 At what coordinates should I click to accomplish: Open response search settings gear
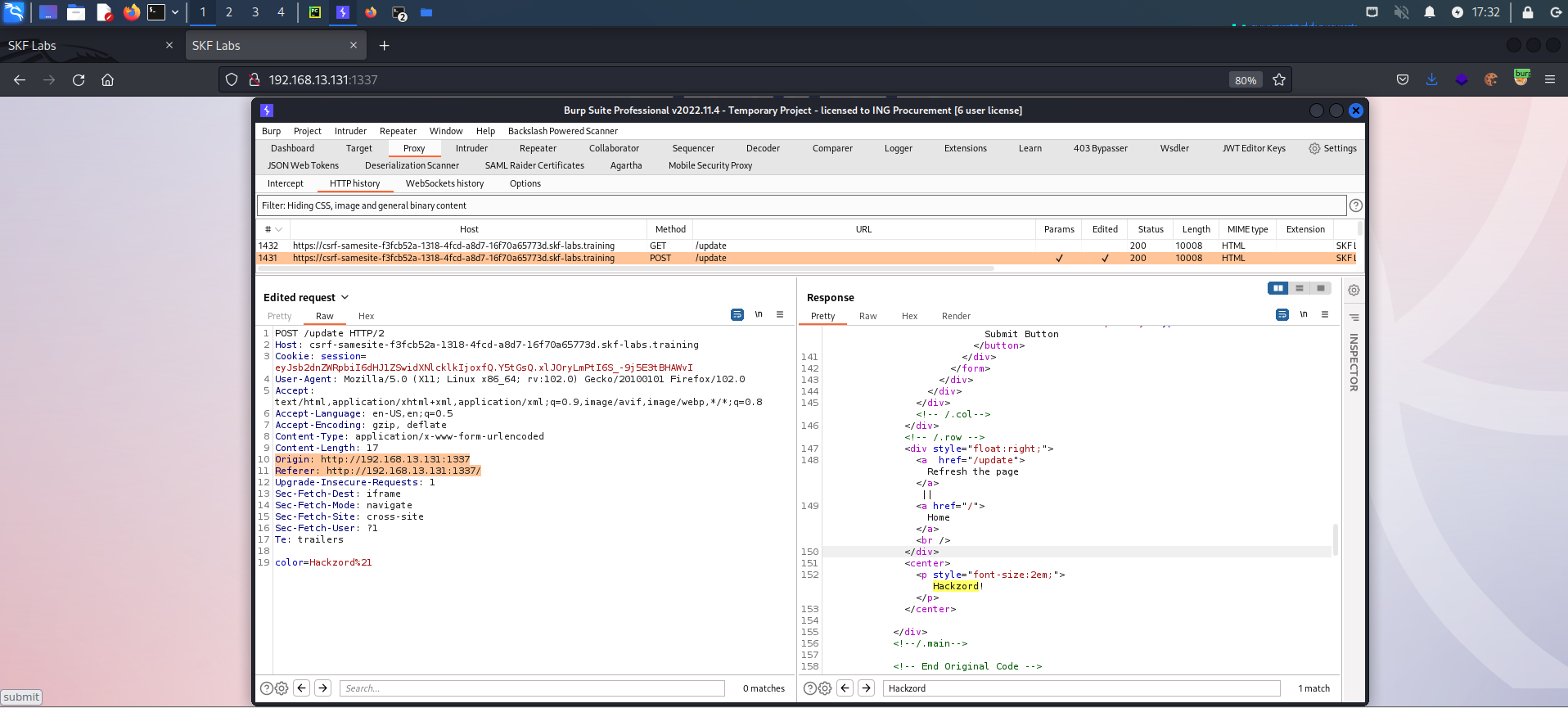click(x=825, y=688)
